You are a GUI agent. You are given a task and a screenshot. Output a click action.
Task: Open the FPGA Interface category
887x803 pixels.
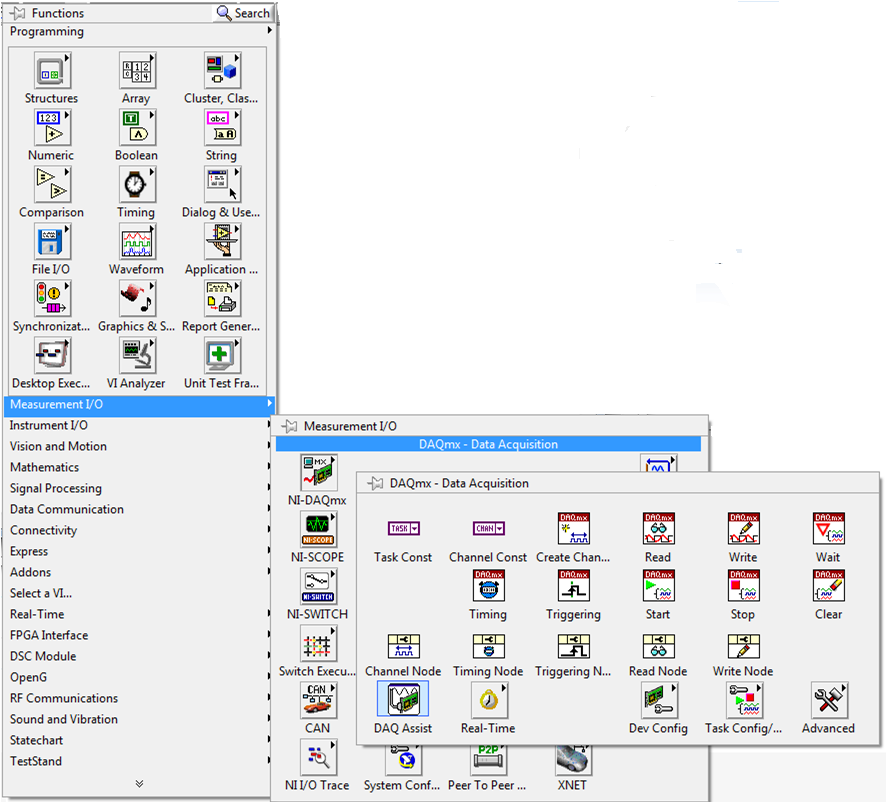click(x=139, y=635)
